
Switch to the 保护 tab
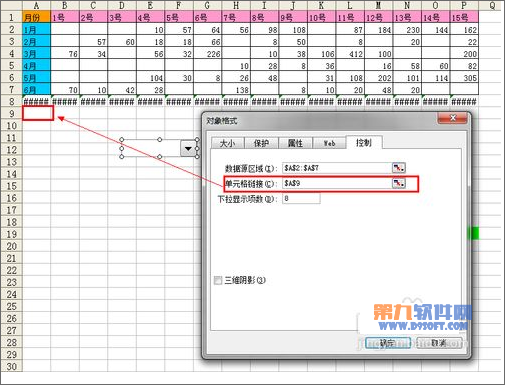tap(261, 143)
